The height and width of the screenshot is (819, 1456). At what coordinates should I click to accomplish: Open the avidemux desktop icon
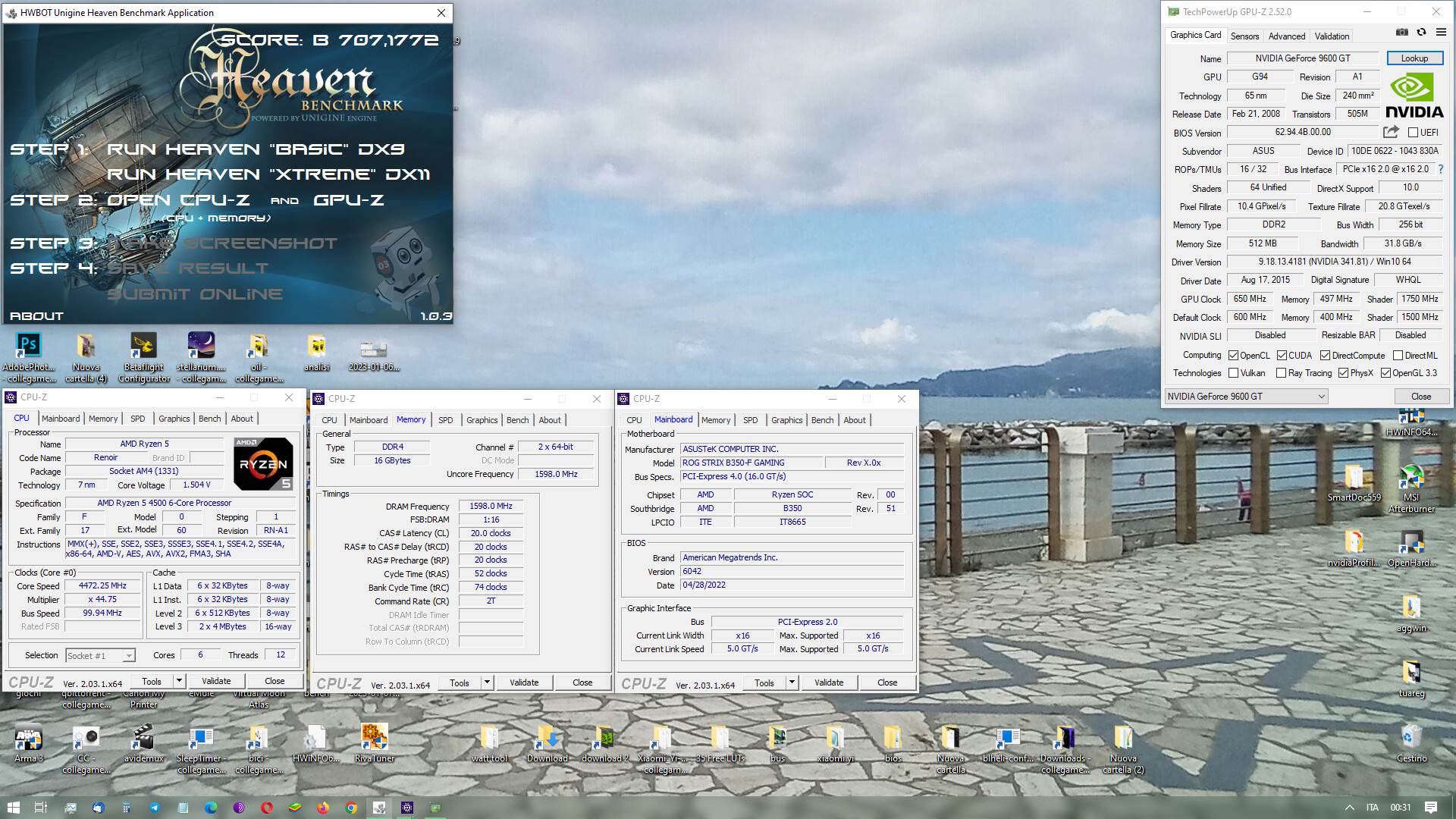(x=144, y=743)
